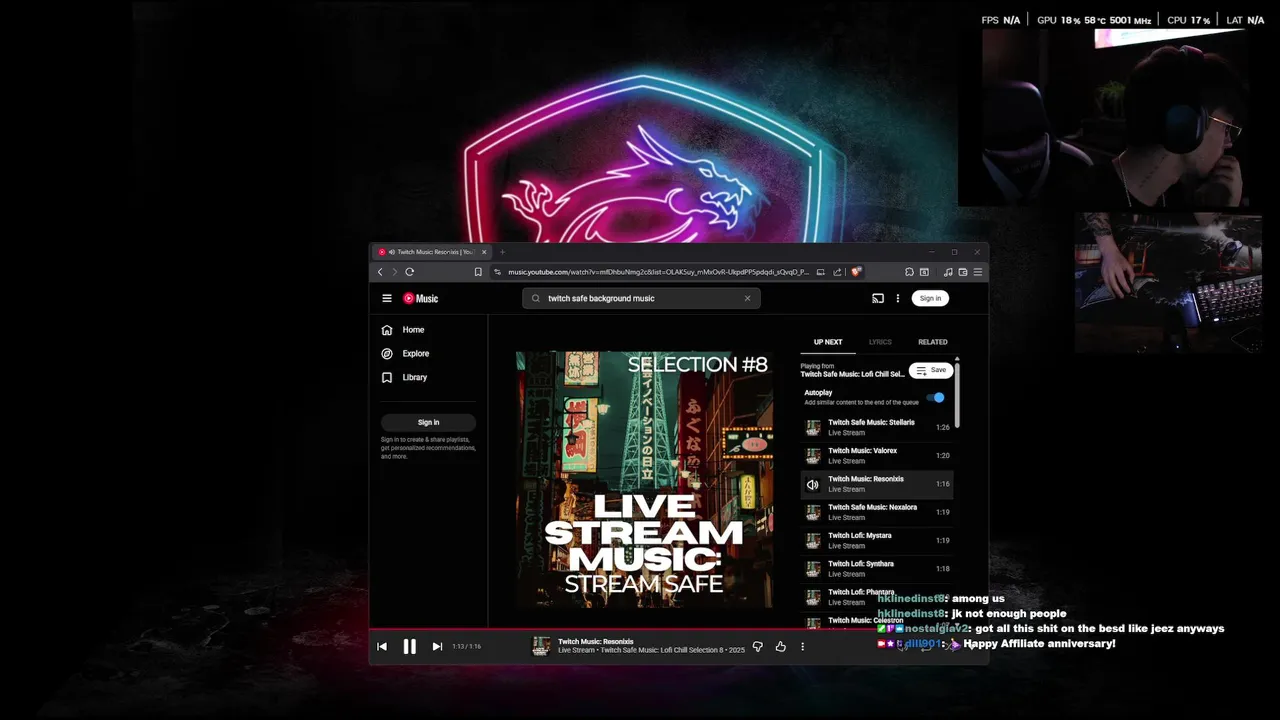The width and height of the screenshot is (1280, 720).
Task: Play Twitch Safe Music: Nexalora from queue
Action: pos(878,512)
